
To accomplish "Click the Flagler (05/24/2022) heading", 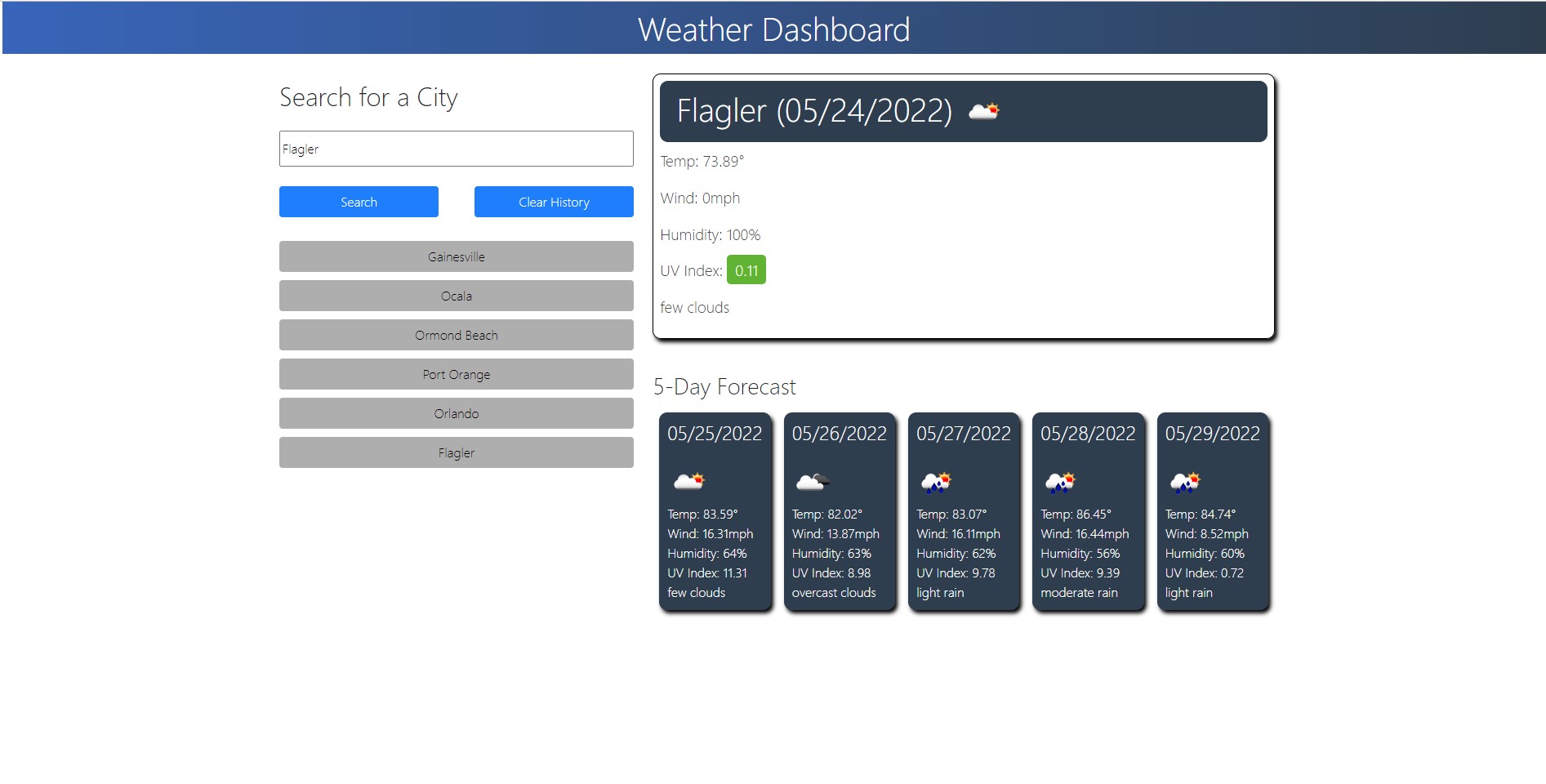I will [x=814, y=111].
